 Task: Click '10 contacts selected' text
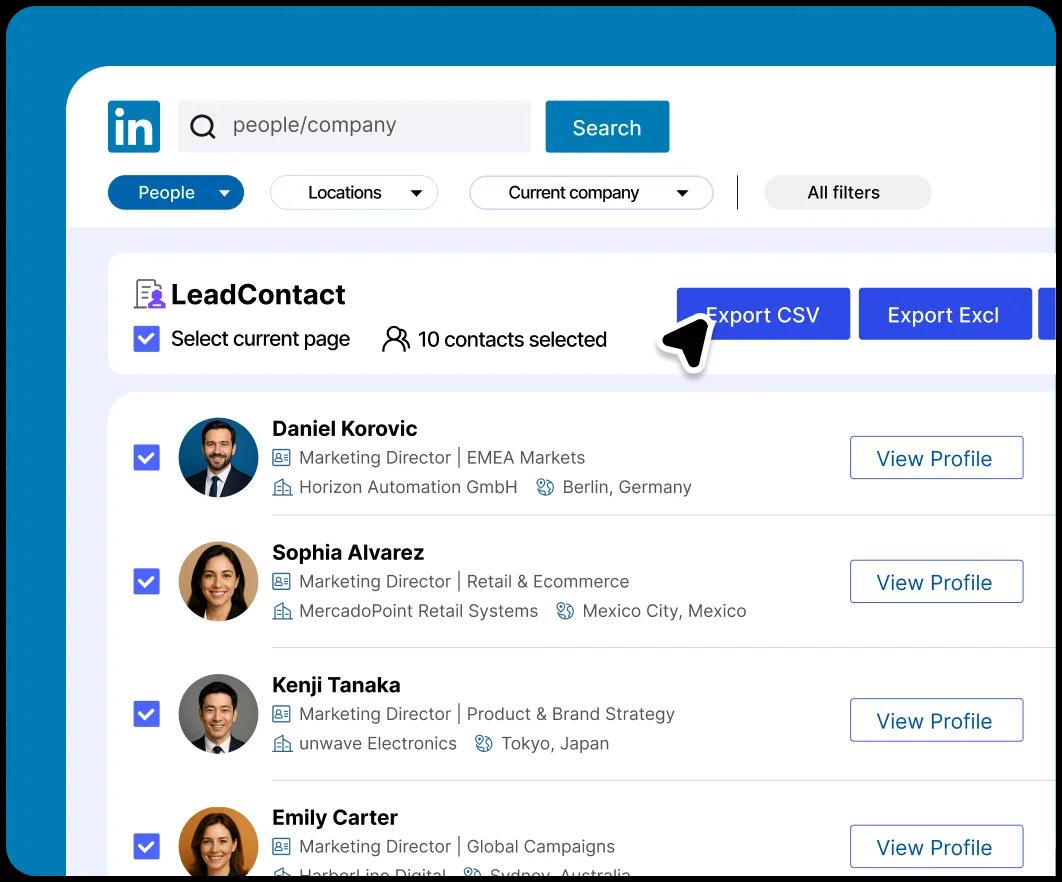tap(512, 339)
